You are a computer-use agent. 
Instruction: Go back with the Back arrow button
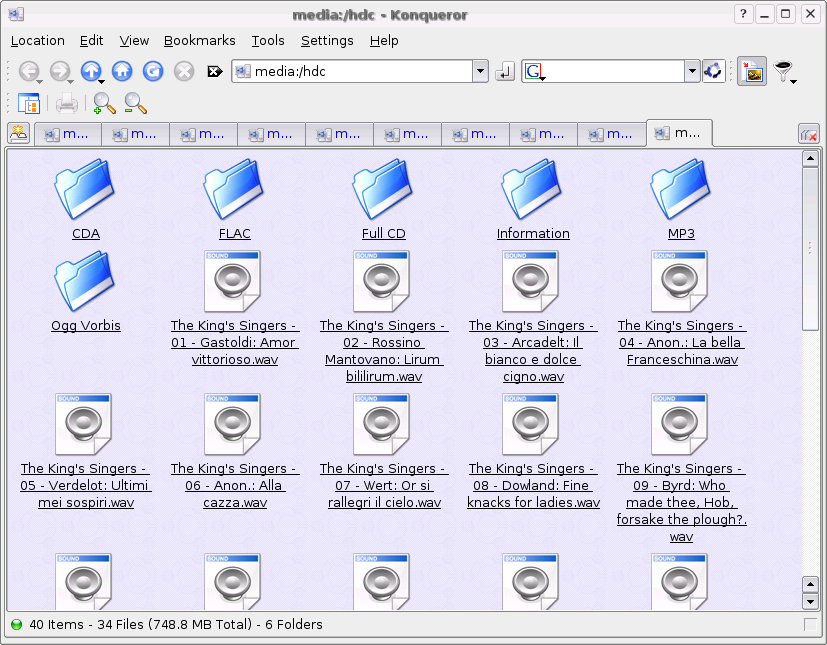(x=30, y=71)
